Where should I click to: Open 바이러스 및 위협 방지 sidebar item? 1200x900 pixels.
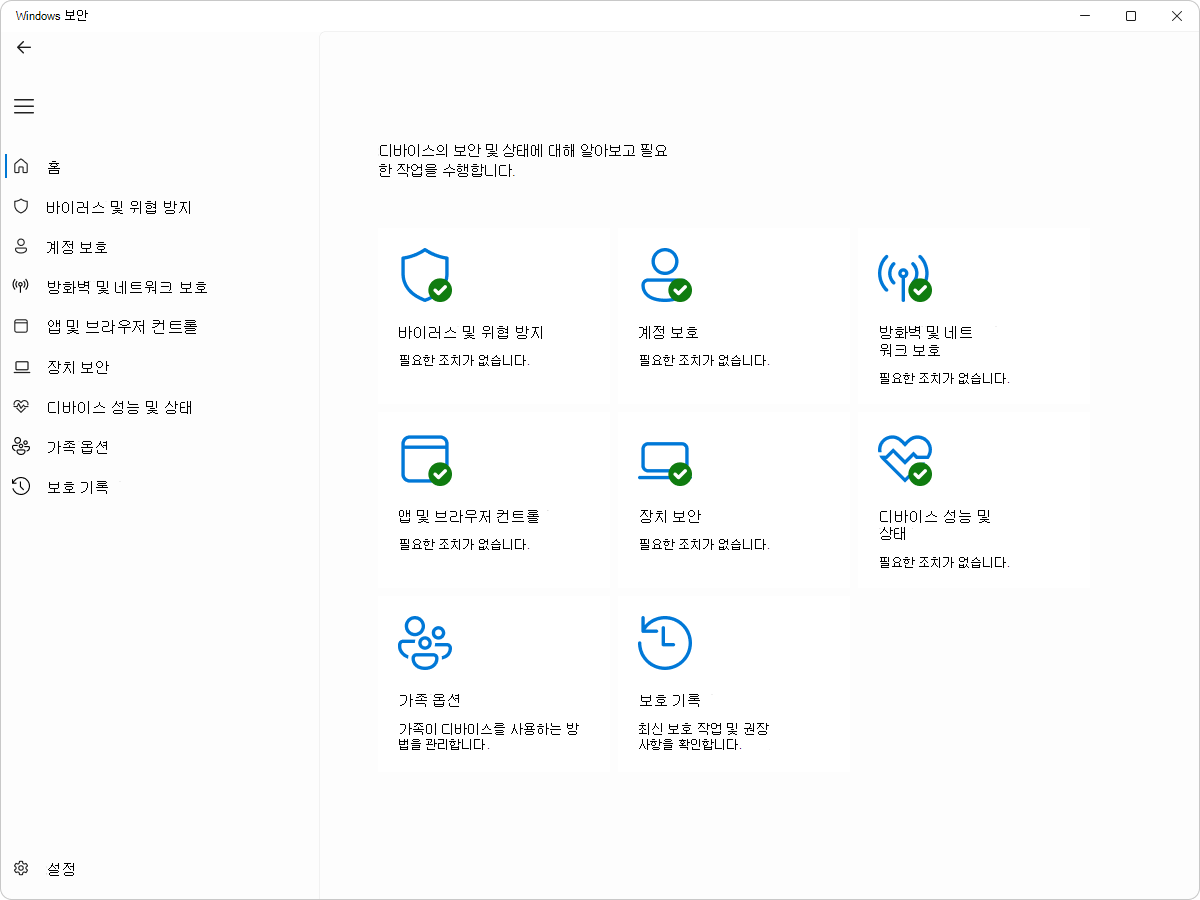119,207
